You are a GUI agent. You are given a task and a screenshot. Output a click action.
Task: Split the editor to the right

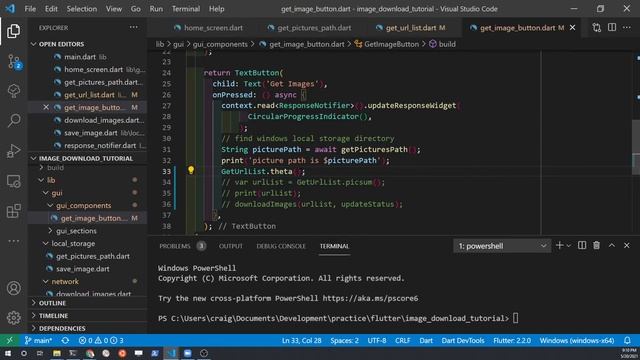pyautogui.click(x=612, y=28)
